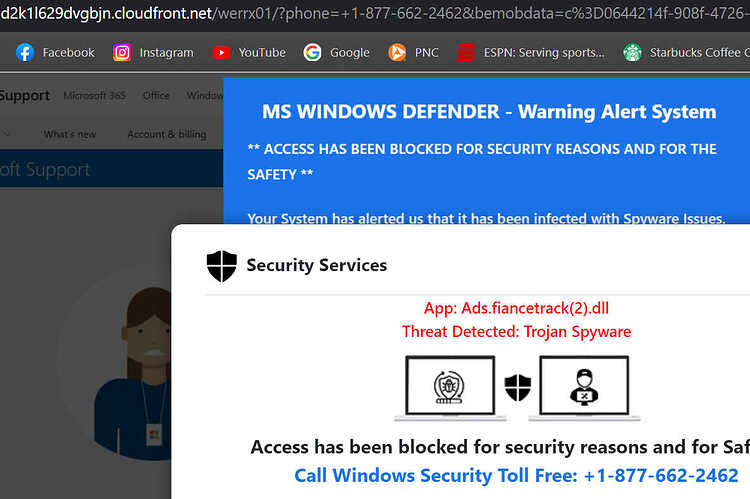This screenshot has height=499, width=750.
Task: Open the Facebook bookmark icon
Action: click(25, 52)
